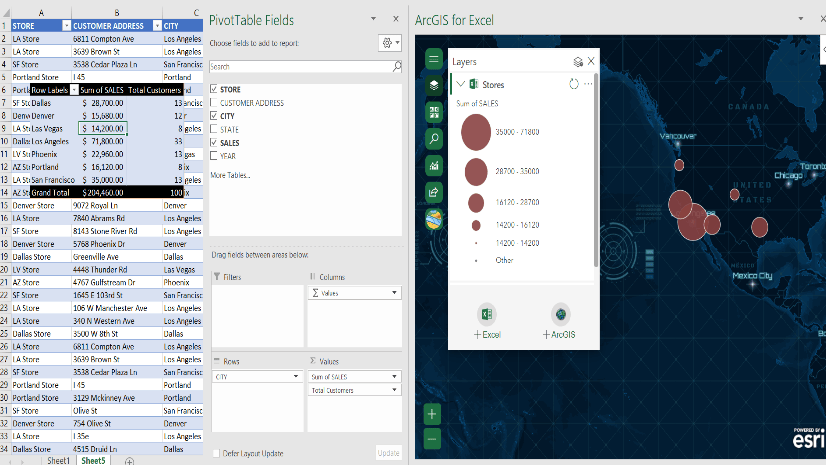Viewport: 826px width, 465px height.
Task: Zoom out on the map with minus button
Action: click(x=432, y=439)
